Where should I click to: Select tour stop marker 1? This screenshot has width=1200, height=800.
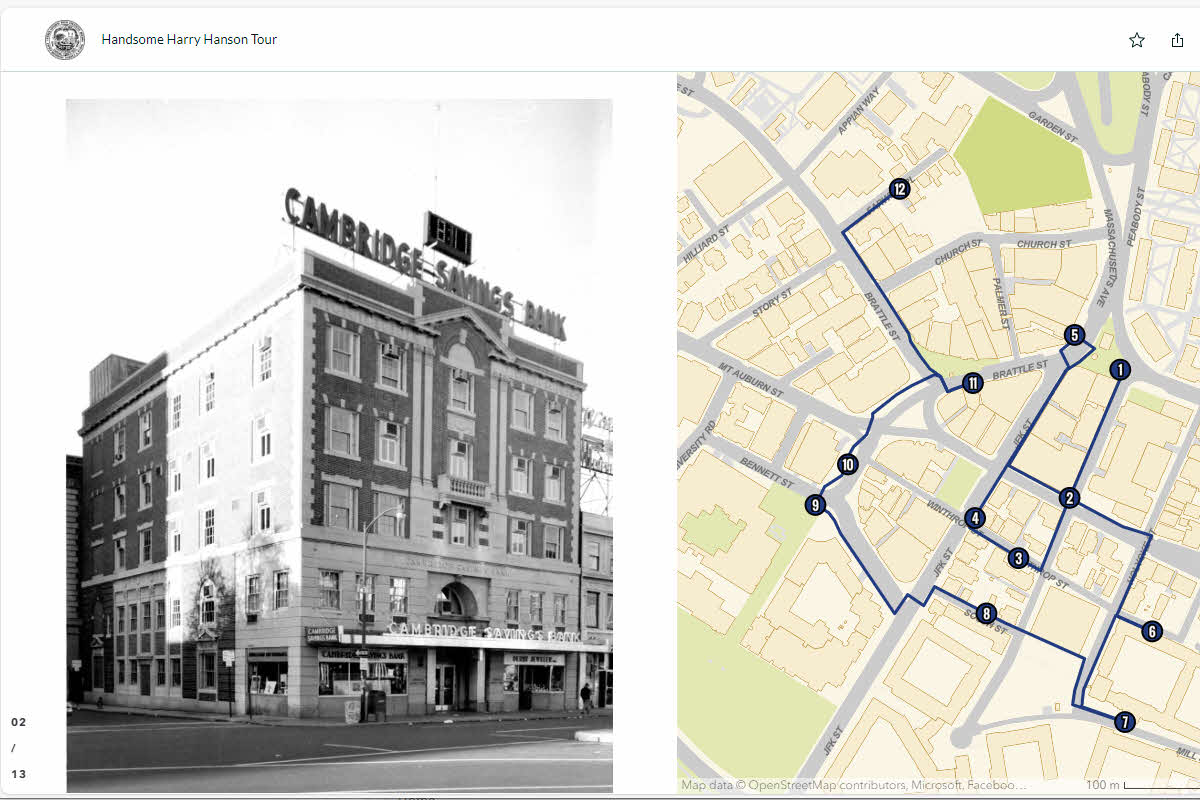(x=1120, y=370)
